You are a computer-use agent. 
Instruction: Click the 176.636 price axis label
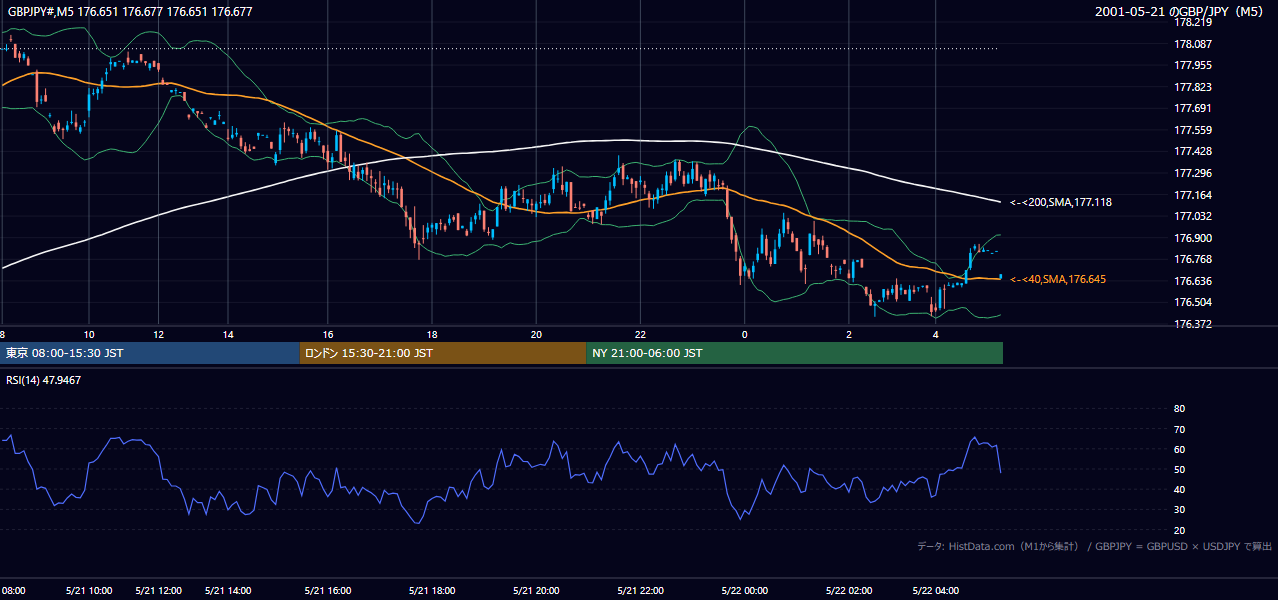pos(1192,281)
